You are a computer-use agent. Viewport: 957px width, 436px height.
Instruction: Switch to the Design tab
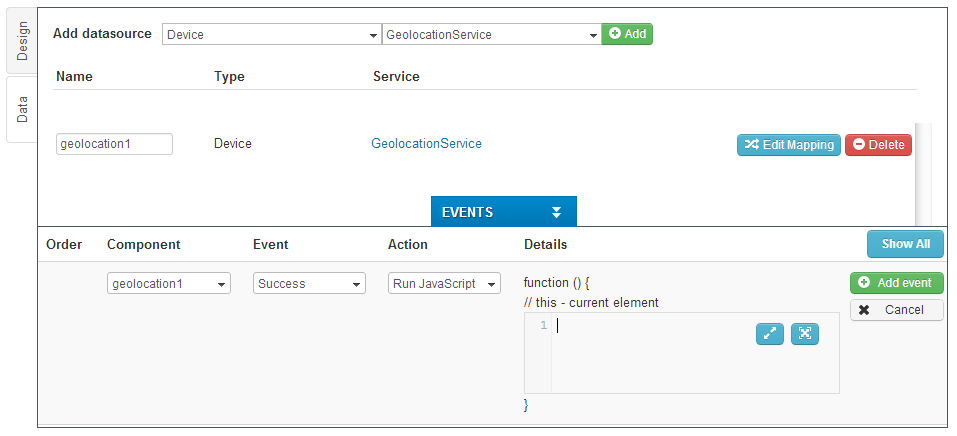22,40
